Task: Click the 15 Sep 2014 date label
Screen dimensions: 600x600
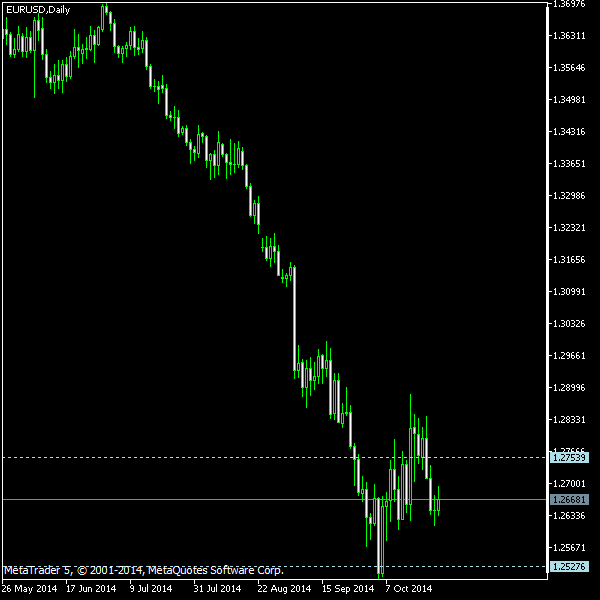Action: pyautogui.click(x=348, y=589)
